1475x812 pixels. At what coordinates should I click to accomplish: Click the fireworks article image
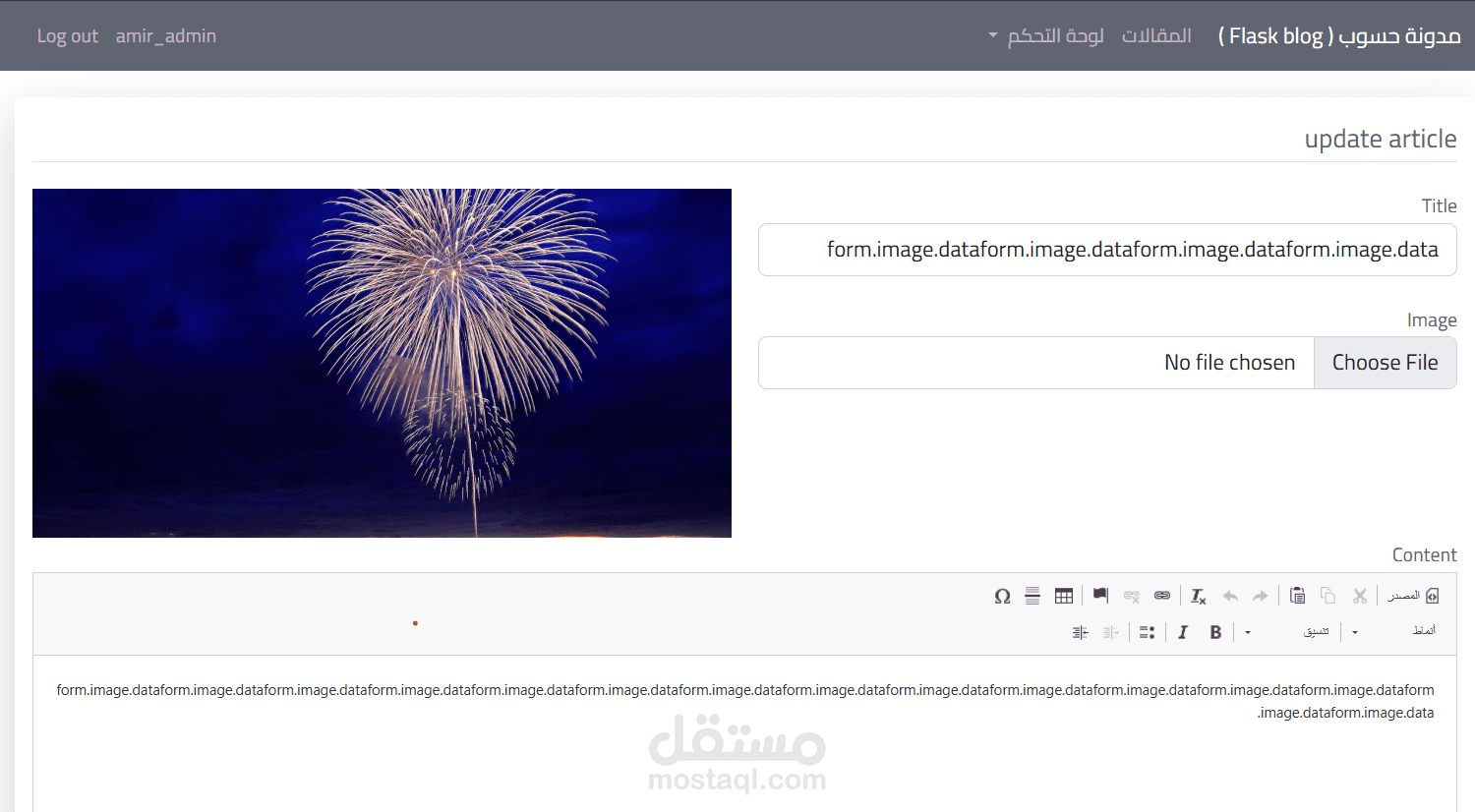[382, 363]
